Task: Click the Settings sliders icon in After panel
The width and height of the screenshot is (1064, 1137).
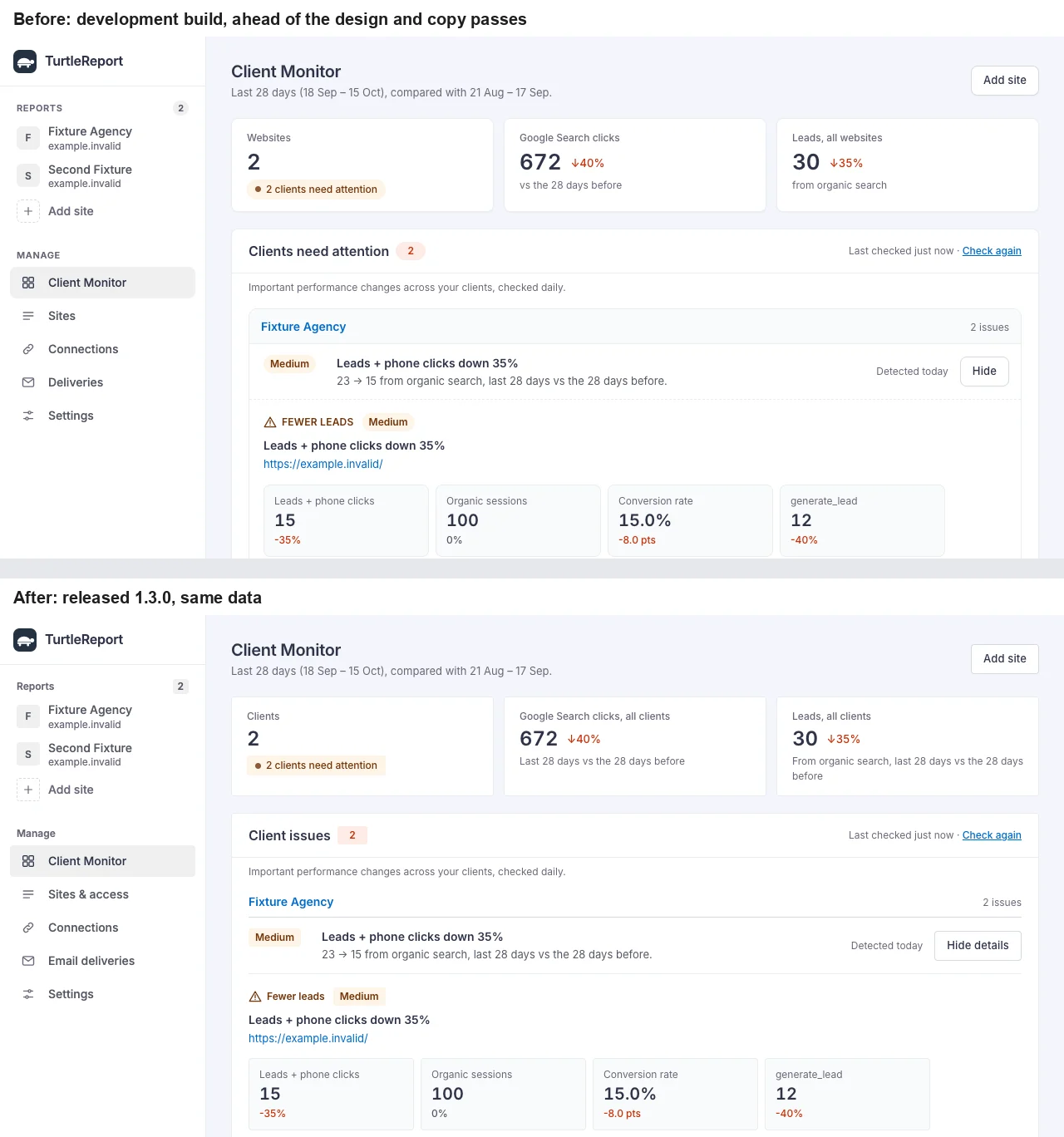Action: [x=28, y=994]
